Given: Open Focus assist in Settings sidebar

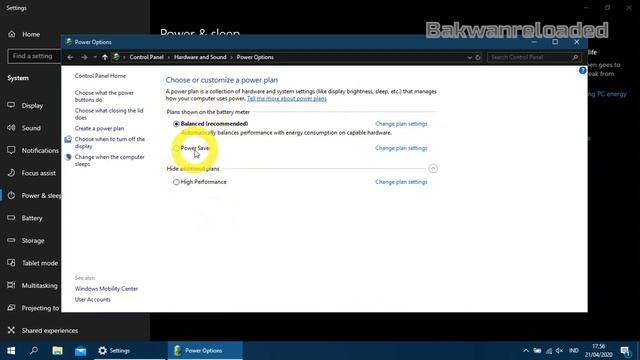Looking at the screenshot, I should (x=31, y=173).
